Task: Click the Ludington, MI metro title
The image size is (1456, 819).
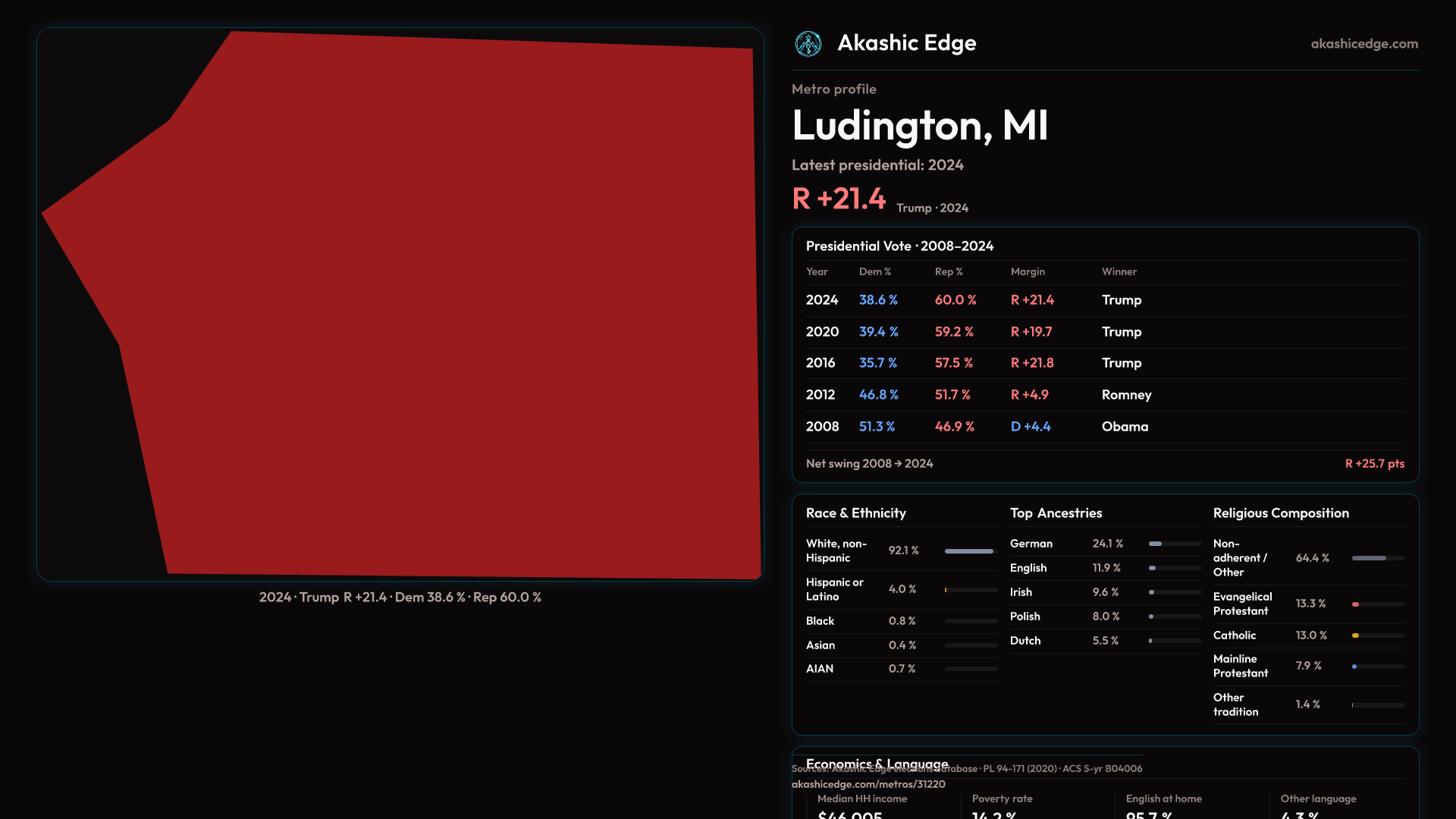Action: point(919,125)
